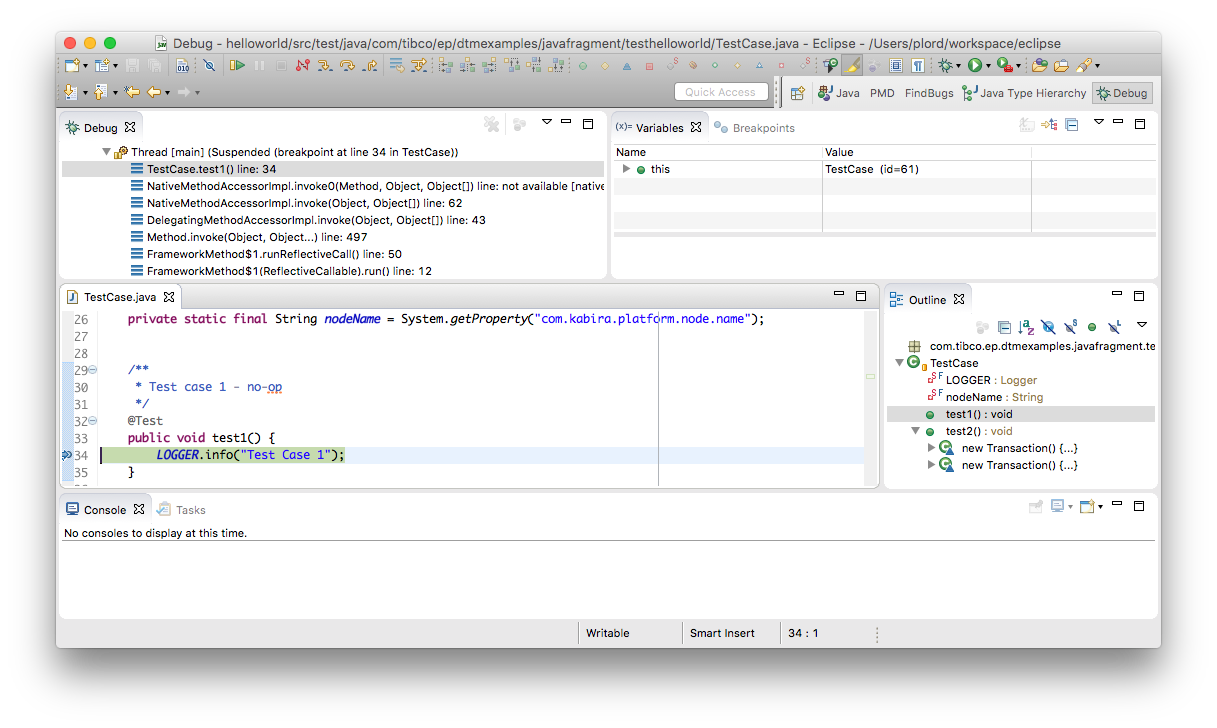Image resolution: width=1217 pixels, height=728 pixels.
Task: Expand the 'this' variable row
Action: [626, 169]
